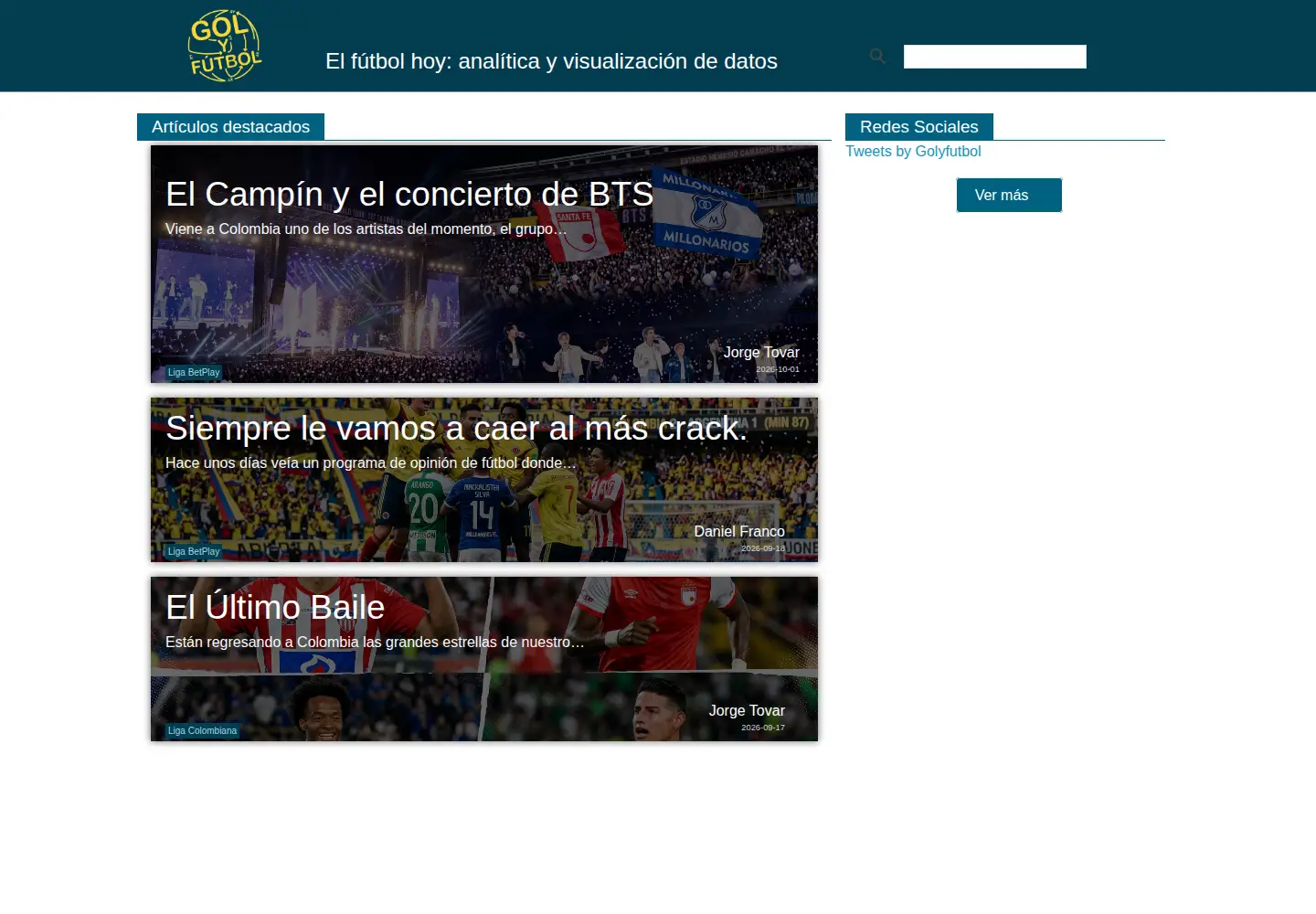The height and width of the screenshot is (914, 1316).
Task: Click the Liga Colombiana tag
Action: coord(202,731)
